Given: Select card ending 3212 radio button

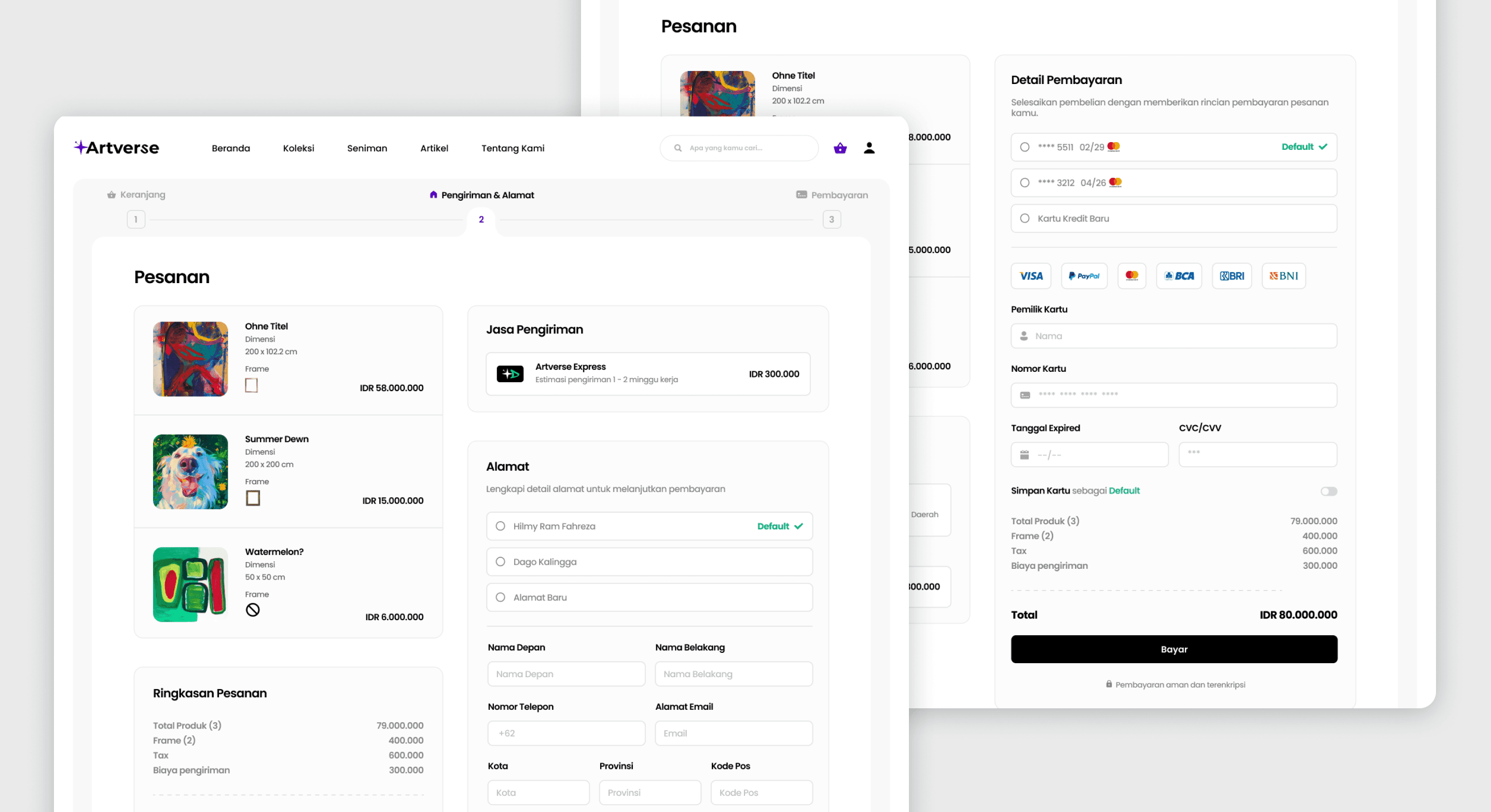Looking at the screenshot, I should click(1025, 183).
